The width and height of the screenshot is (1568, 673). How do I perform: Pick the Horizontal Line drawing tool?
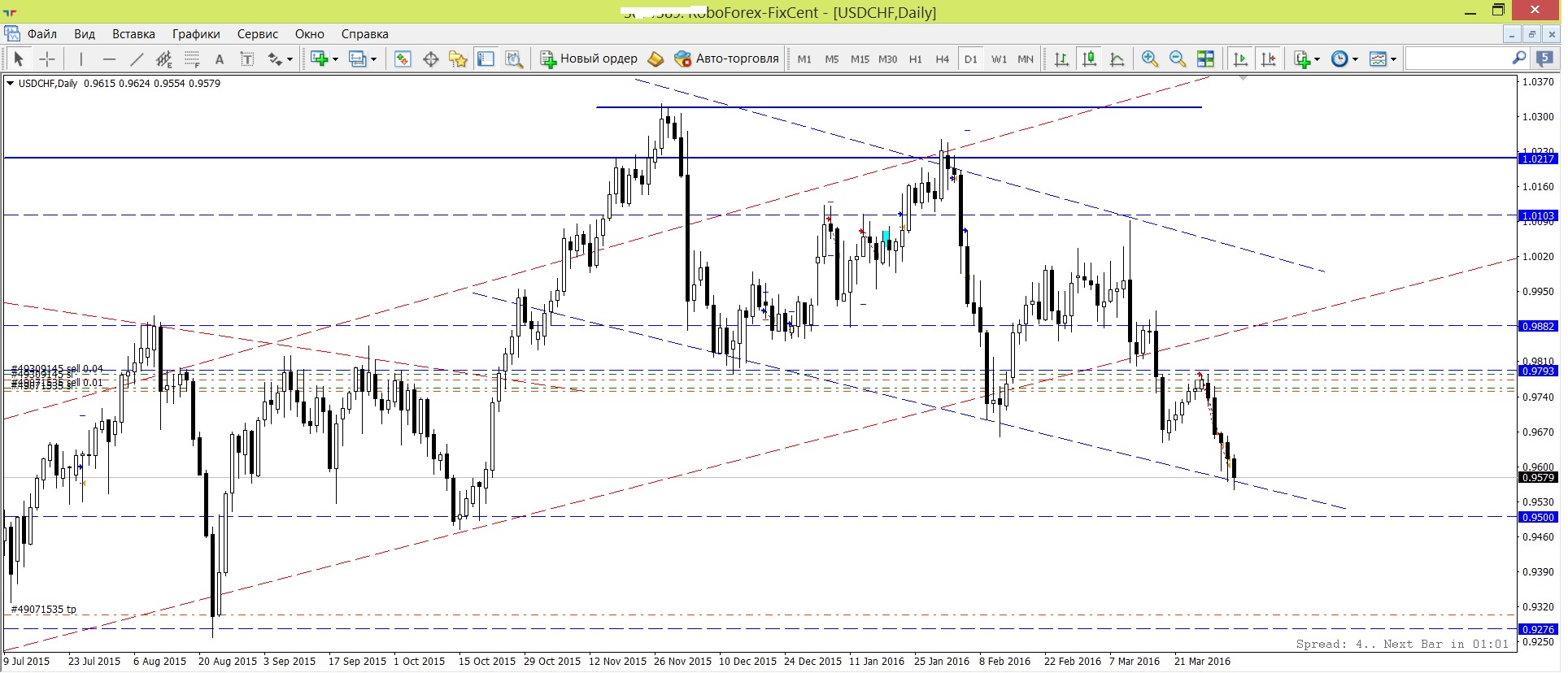click(x=109, y=59)
